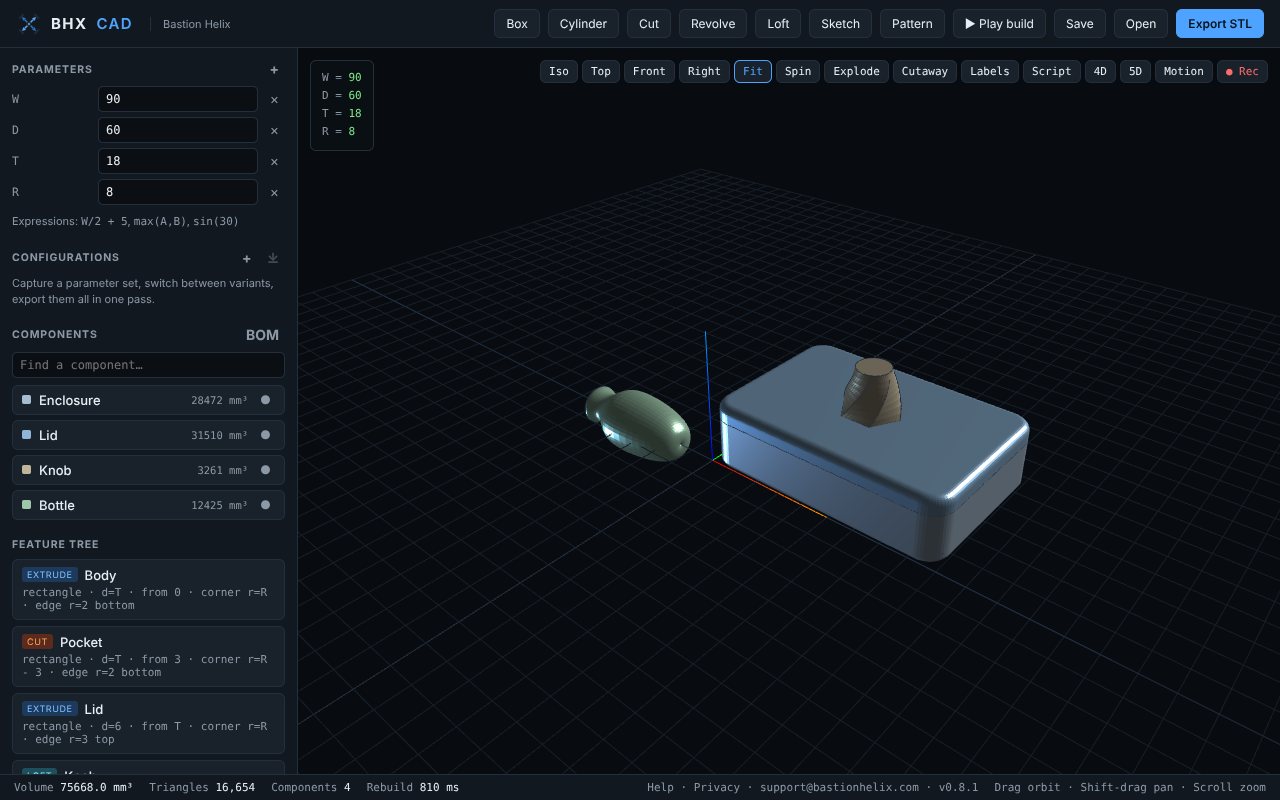Screen dimensions: 1280x800
Task: Open the Script panel
Action: click(1051, 71)
